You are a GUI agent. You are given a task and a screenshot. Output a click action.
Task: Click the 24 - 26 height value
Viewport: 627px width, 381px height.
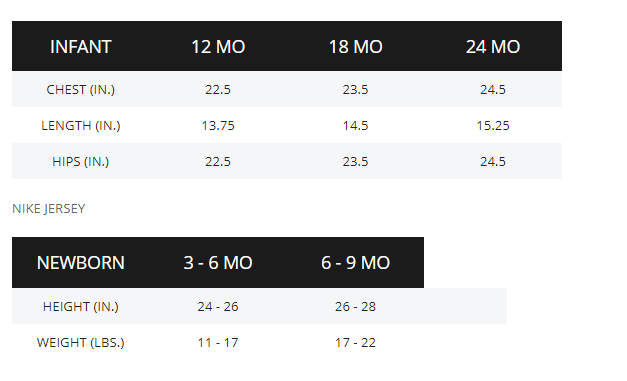[x=218, y=307]
